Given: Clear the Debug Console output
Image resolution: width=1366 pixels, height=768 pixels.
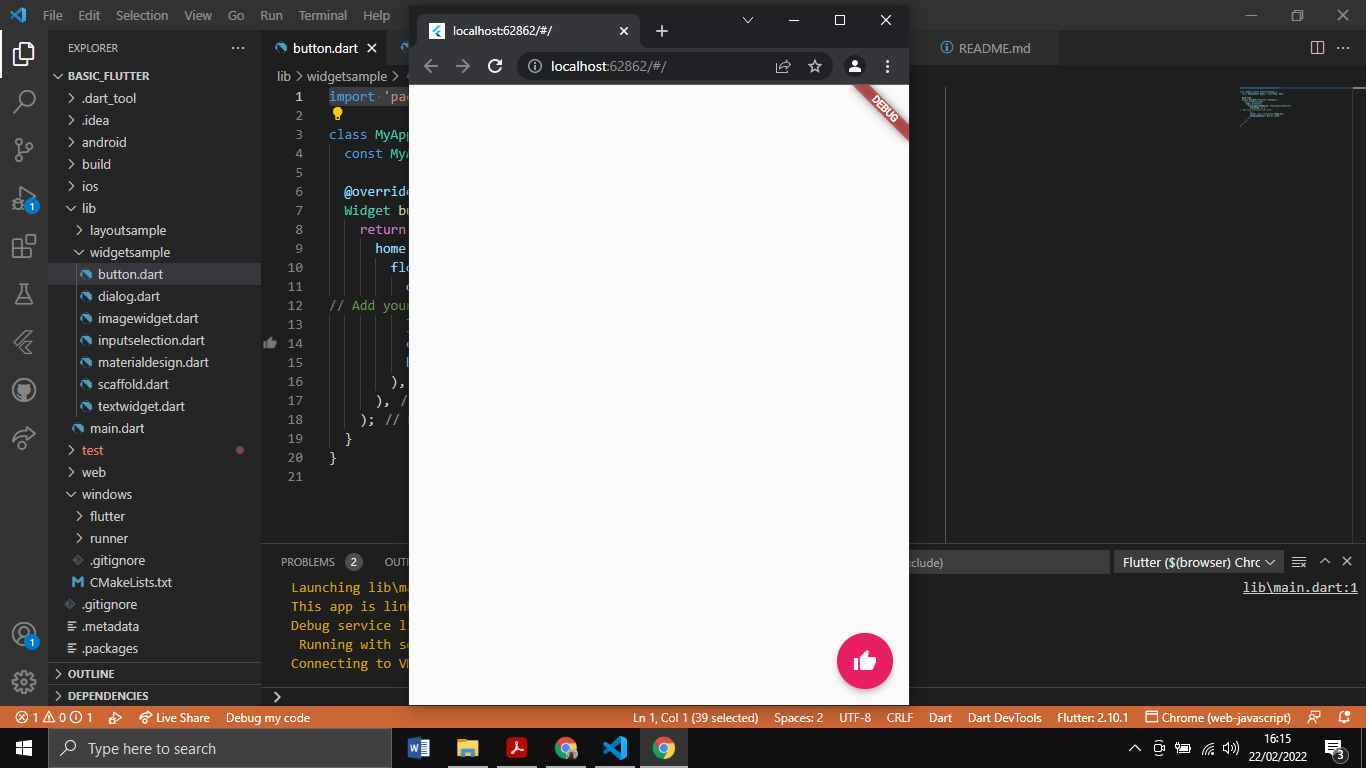Looking at the screenshot, I should pos(1299,561).
